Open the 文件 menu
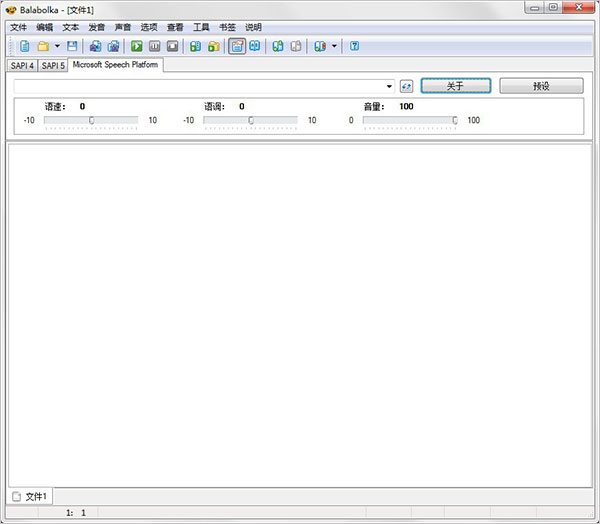The width and height of the screenshot is (600, 524). tap(18, 28)
